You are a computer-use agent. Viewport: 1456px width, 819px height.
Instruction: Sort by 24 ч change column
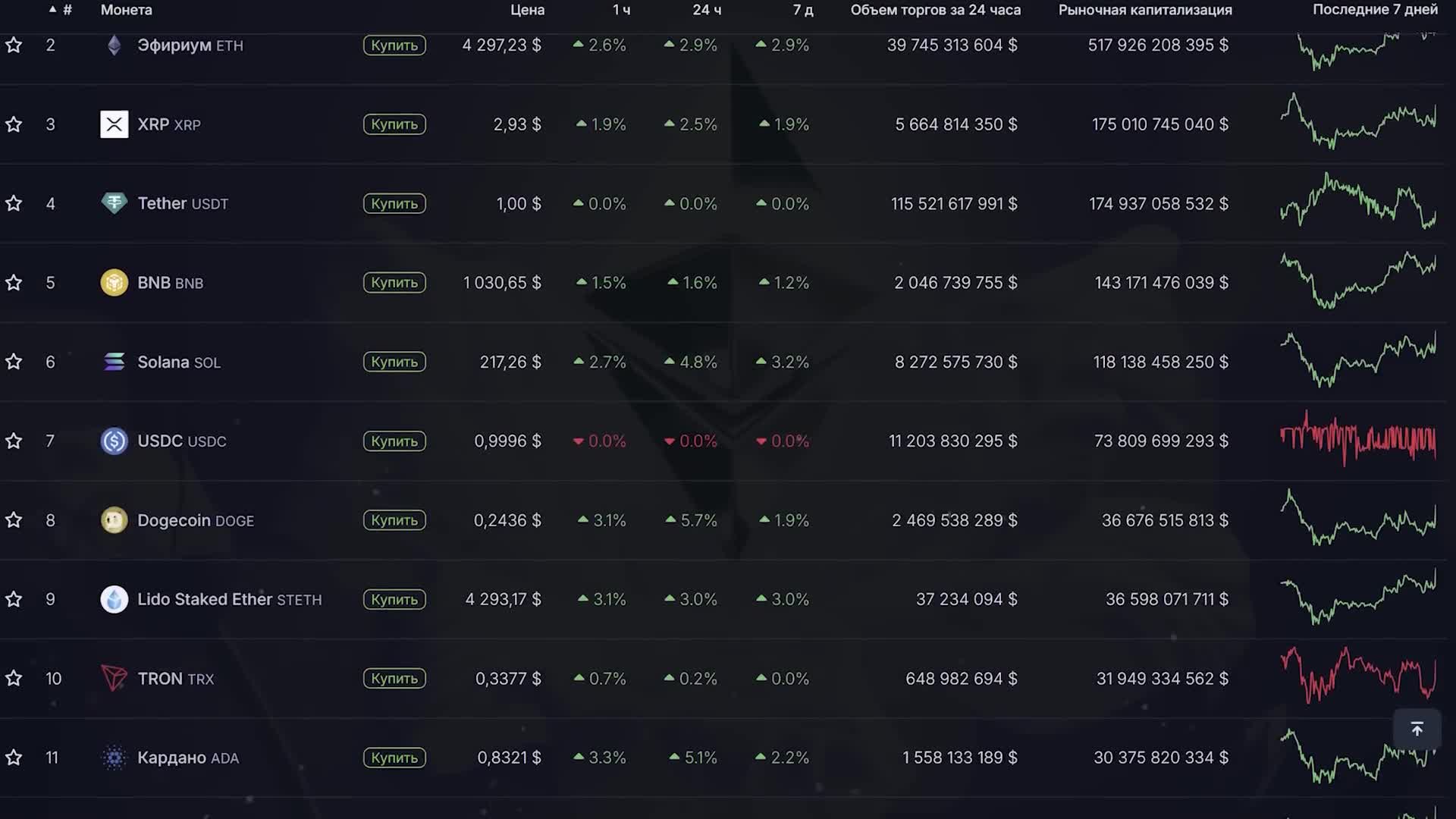(x=706, y=10)
